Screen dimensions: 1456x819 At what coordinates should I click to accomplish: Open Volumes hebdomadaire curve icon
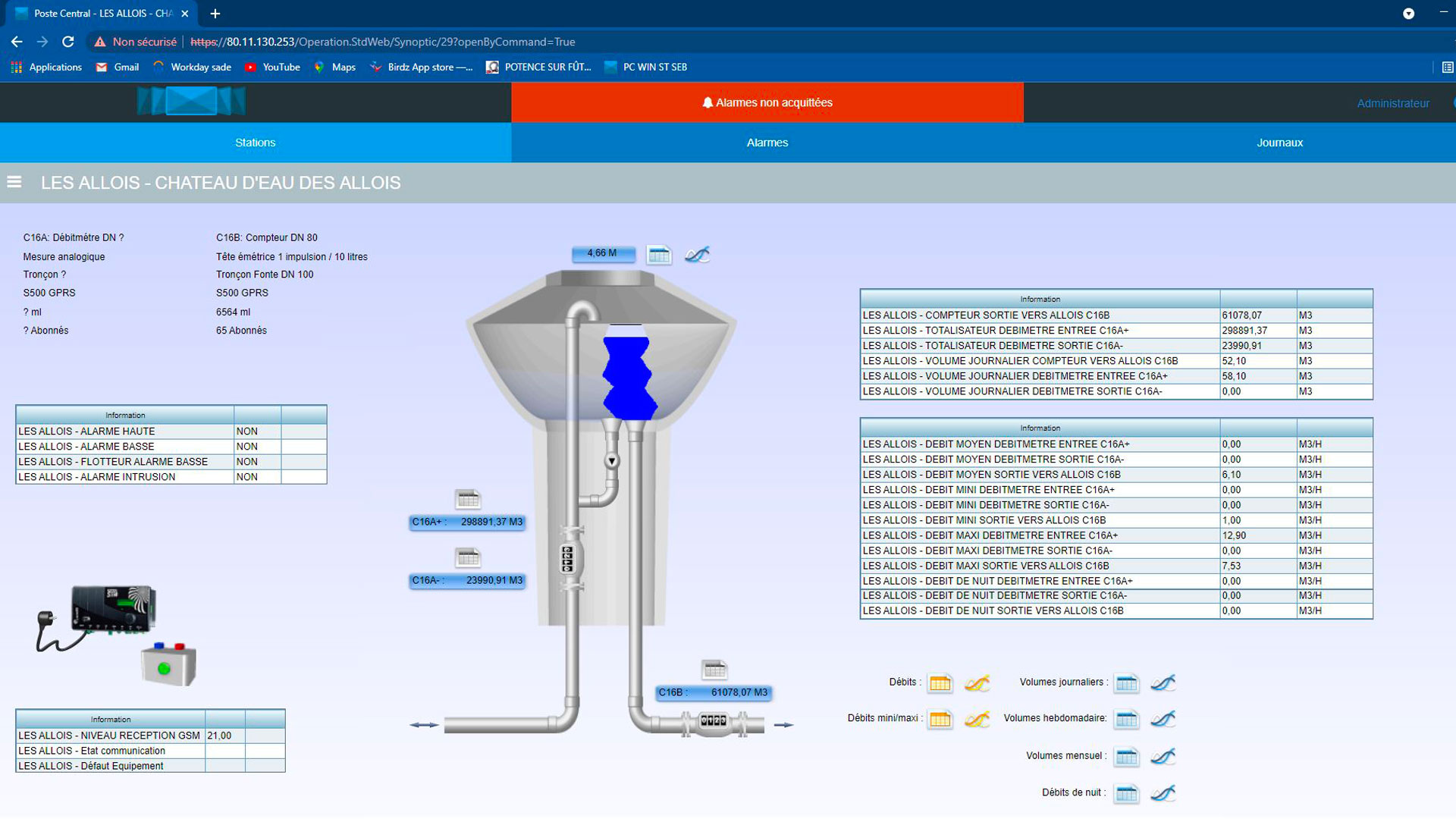coord(1163,719)
